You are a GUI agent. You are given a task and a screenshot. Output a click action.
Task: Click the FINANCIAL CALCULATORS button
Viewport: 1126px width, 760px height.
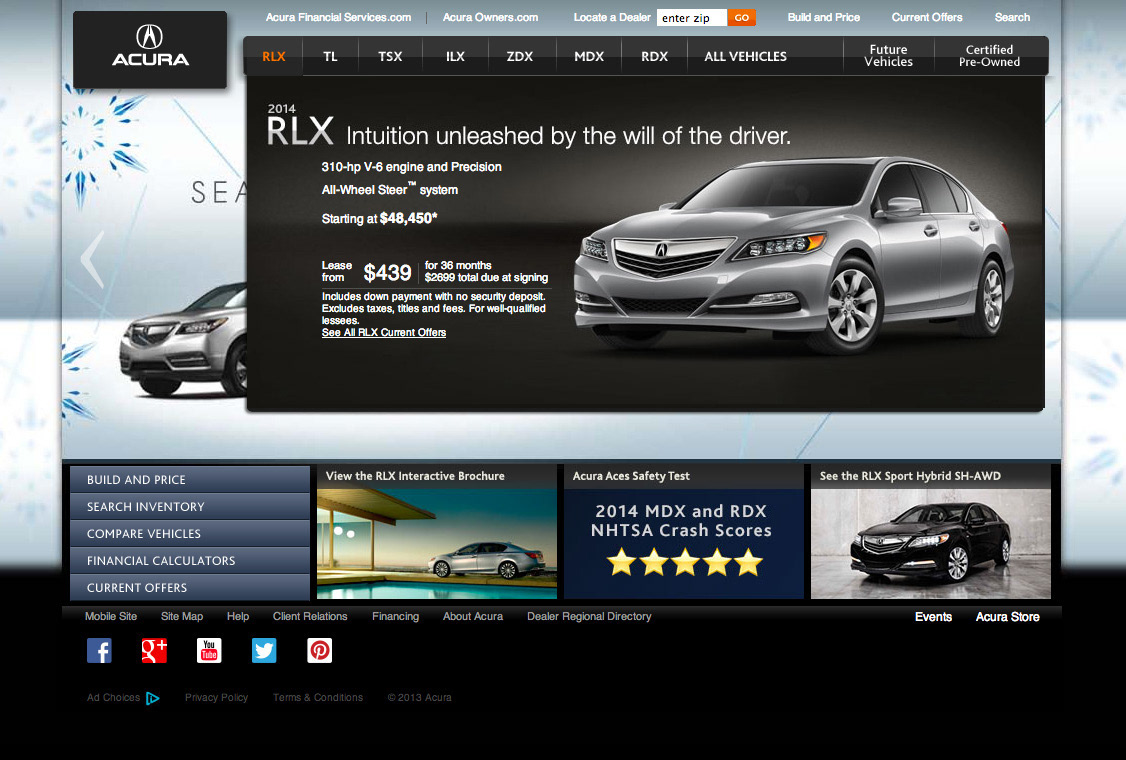click(190, 560)
